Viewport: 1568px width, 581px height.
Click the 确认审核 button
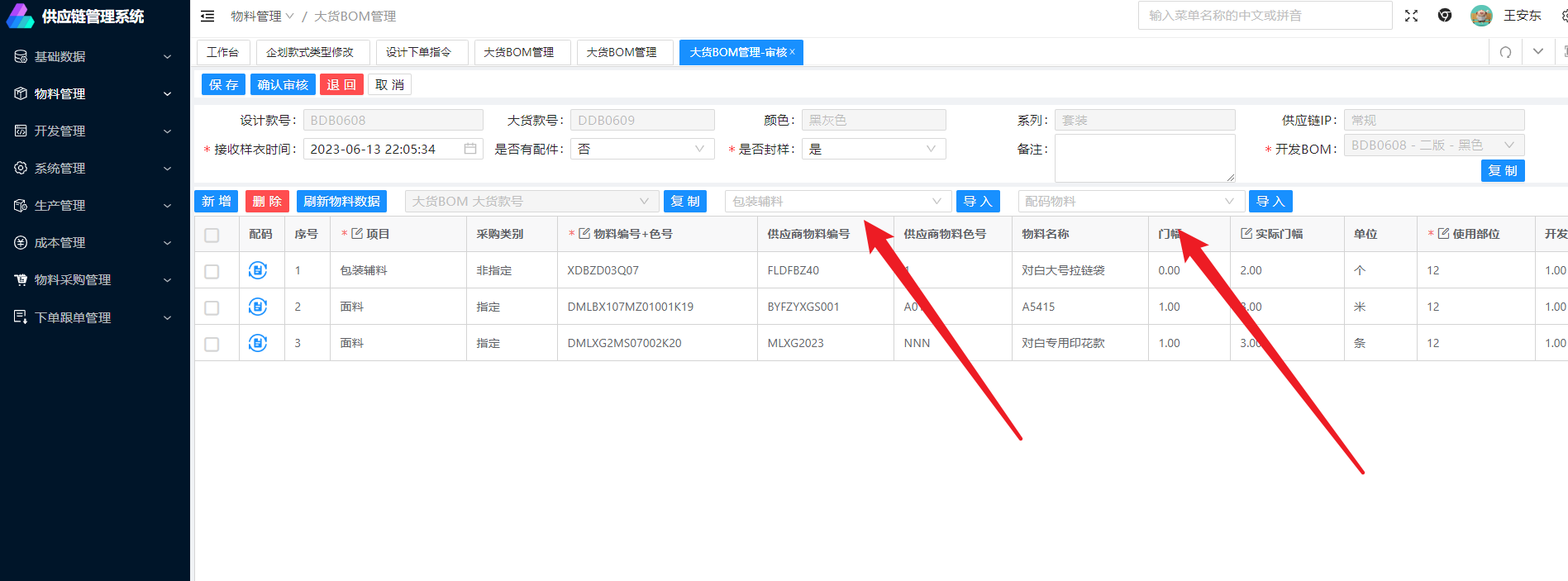283,84
